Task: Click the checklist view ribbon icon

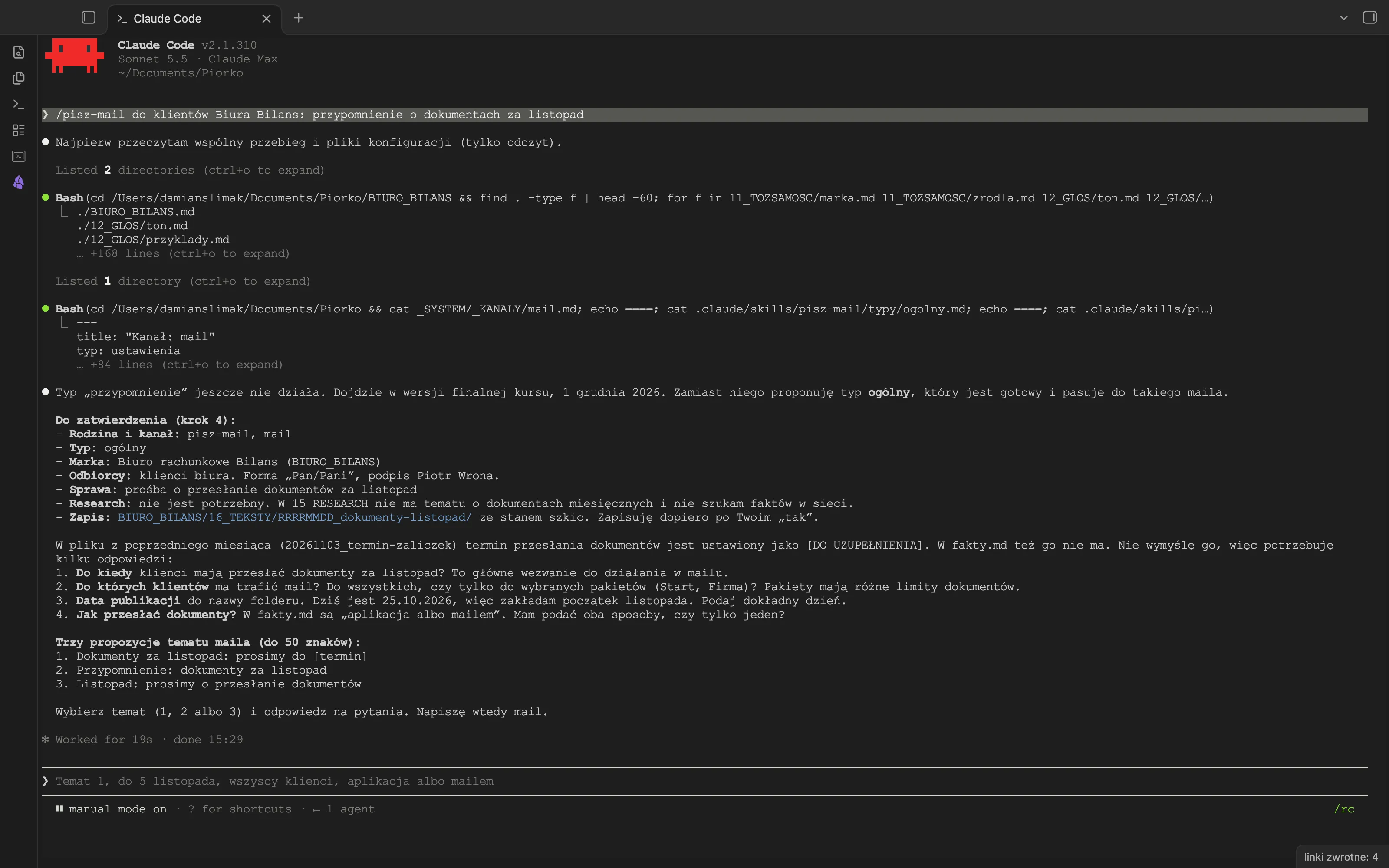Action: pyautogui.click(x=18, y=130)
